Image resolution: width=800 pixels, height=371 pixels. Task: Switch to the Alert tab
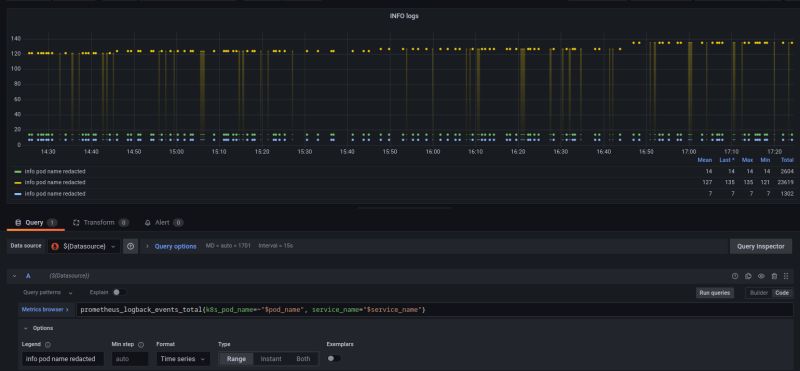click(x=163, y=222)
